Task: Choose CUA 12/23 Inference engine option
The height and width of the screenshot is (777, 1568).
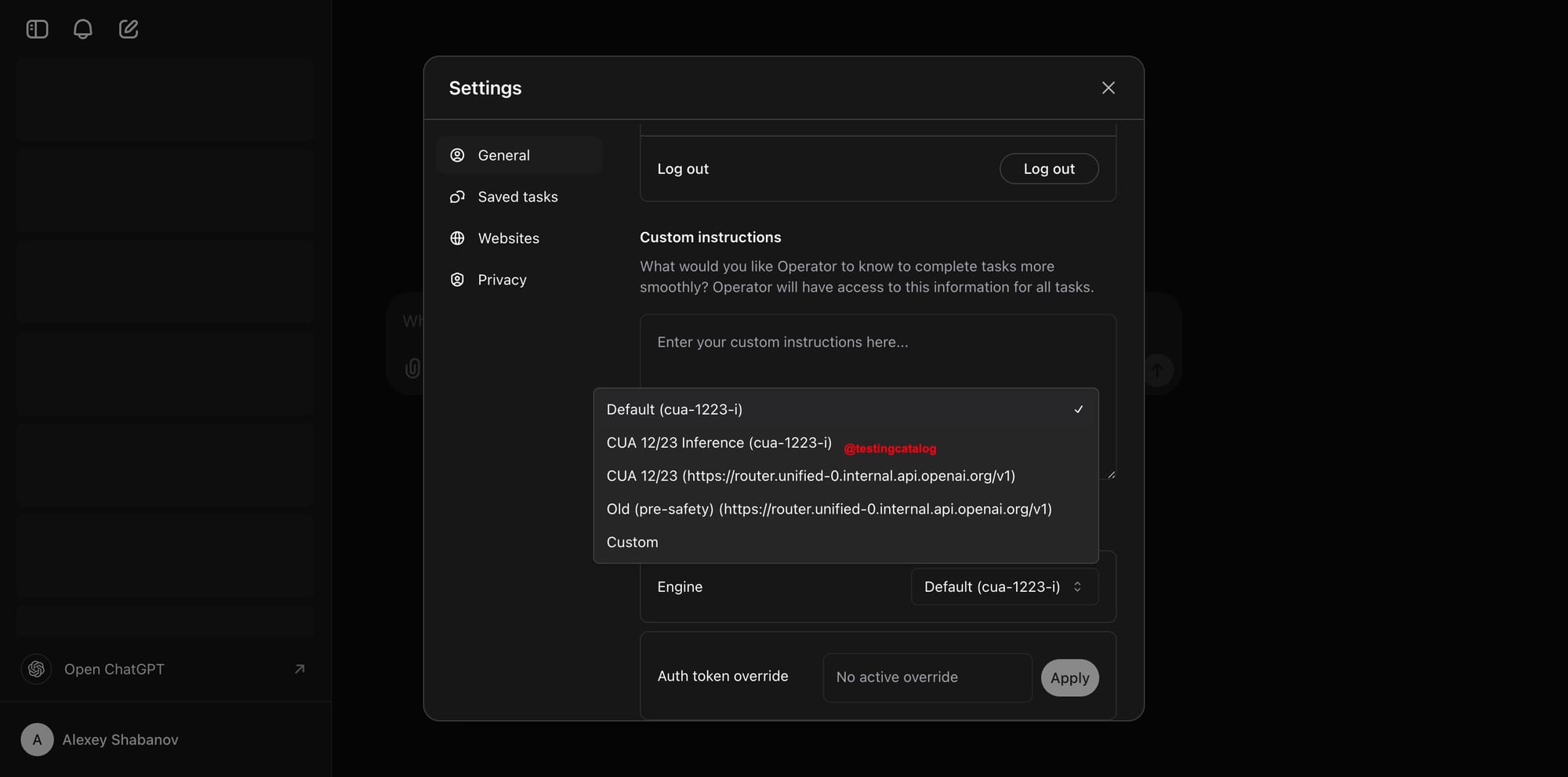Action: [x=846, y=443]
